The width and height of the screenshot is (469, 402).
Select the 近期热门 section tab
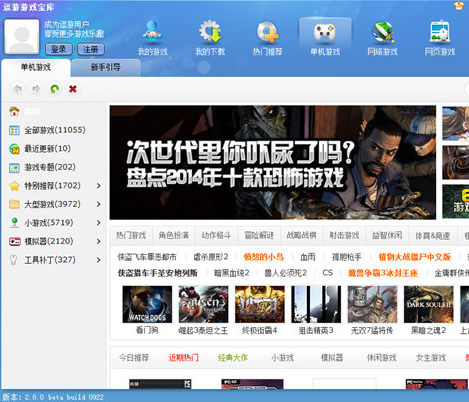click(184, 358)
